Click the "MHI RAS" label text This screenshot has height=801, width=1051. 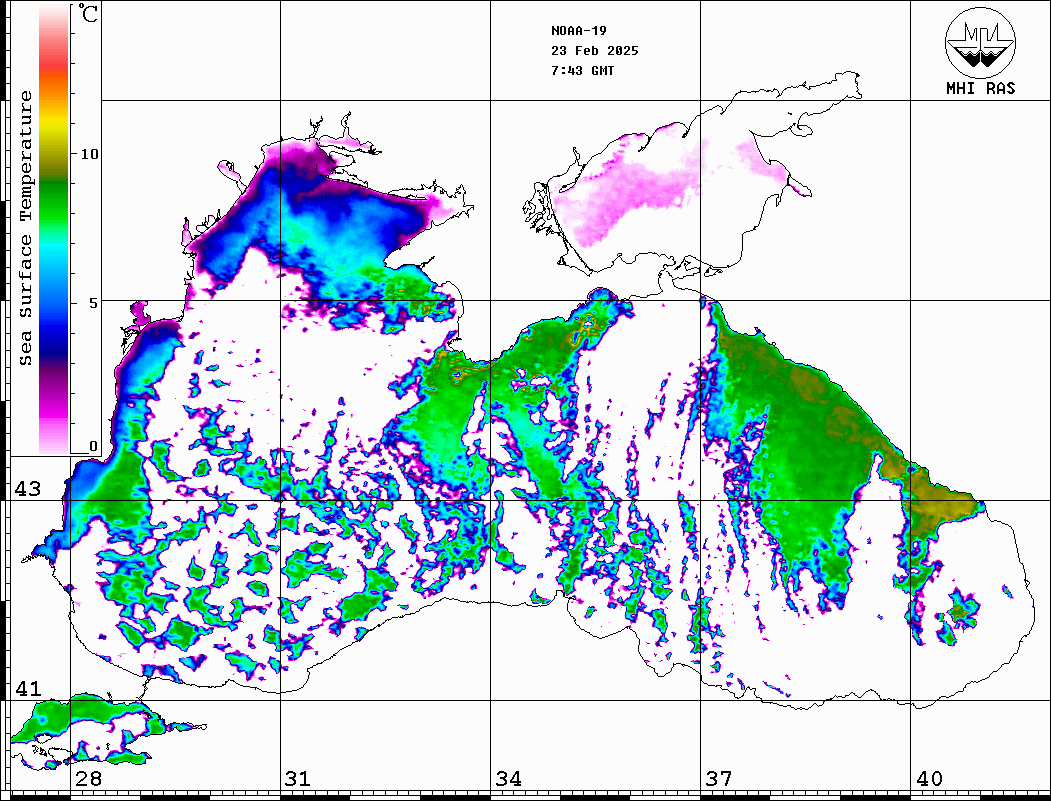point(980,88)
